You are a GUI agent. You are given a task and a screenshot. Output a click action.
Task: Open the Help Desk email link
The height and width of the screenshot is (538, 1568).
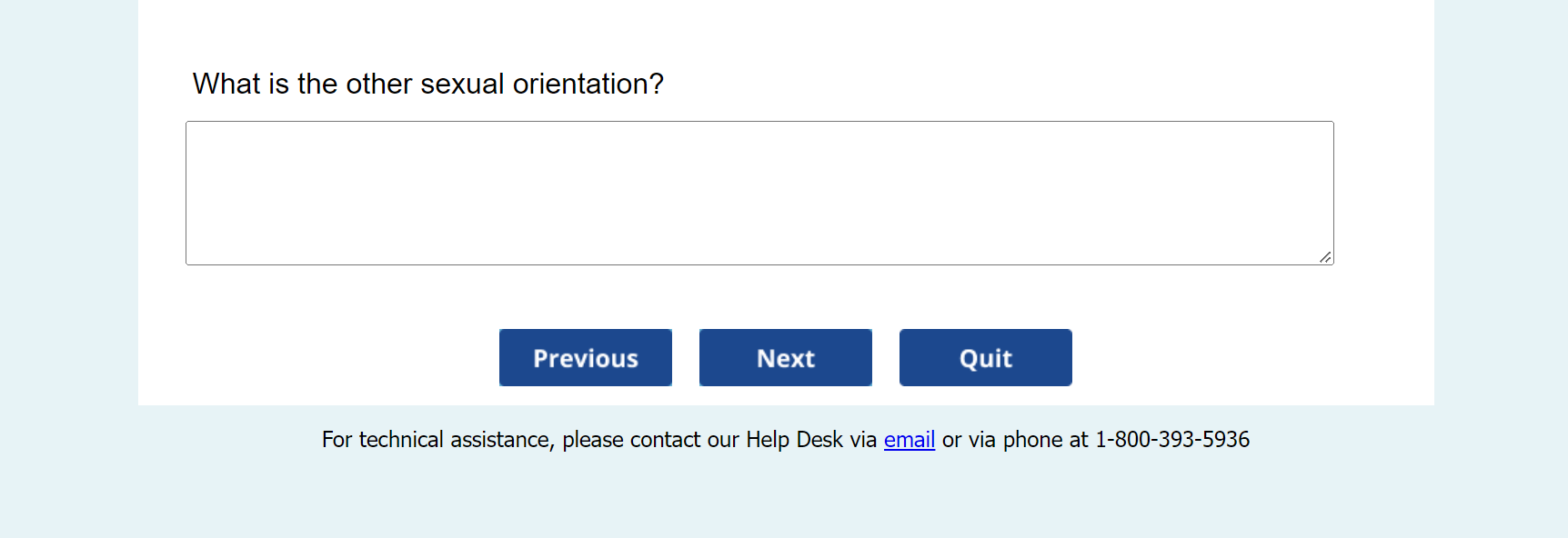(x=910, y=440)
